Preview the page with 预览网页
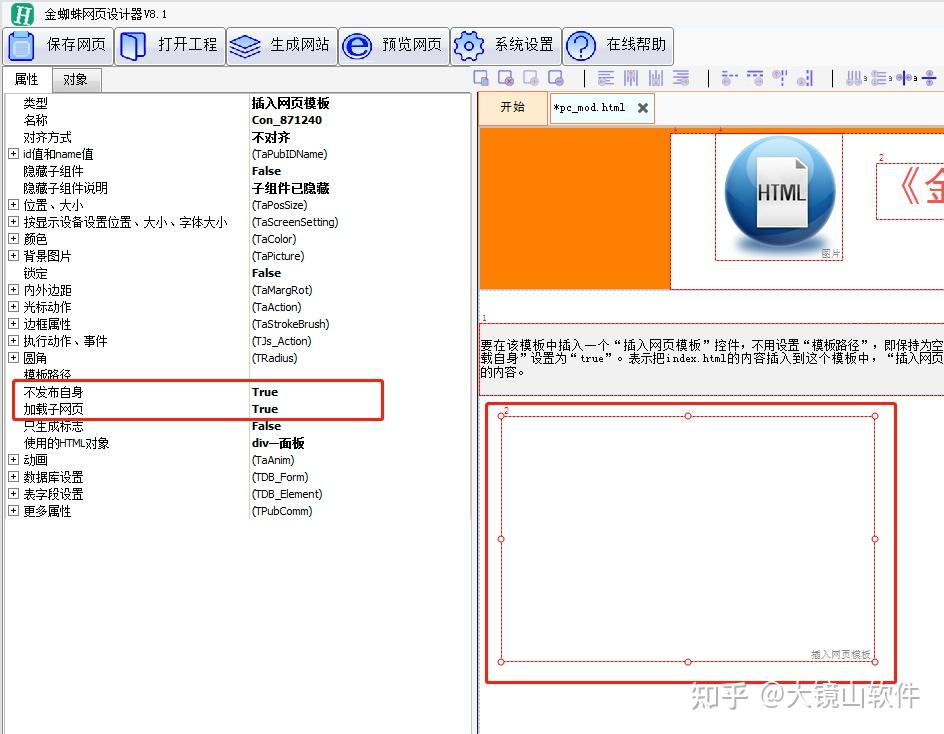 click(x=394, y=46)
